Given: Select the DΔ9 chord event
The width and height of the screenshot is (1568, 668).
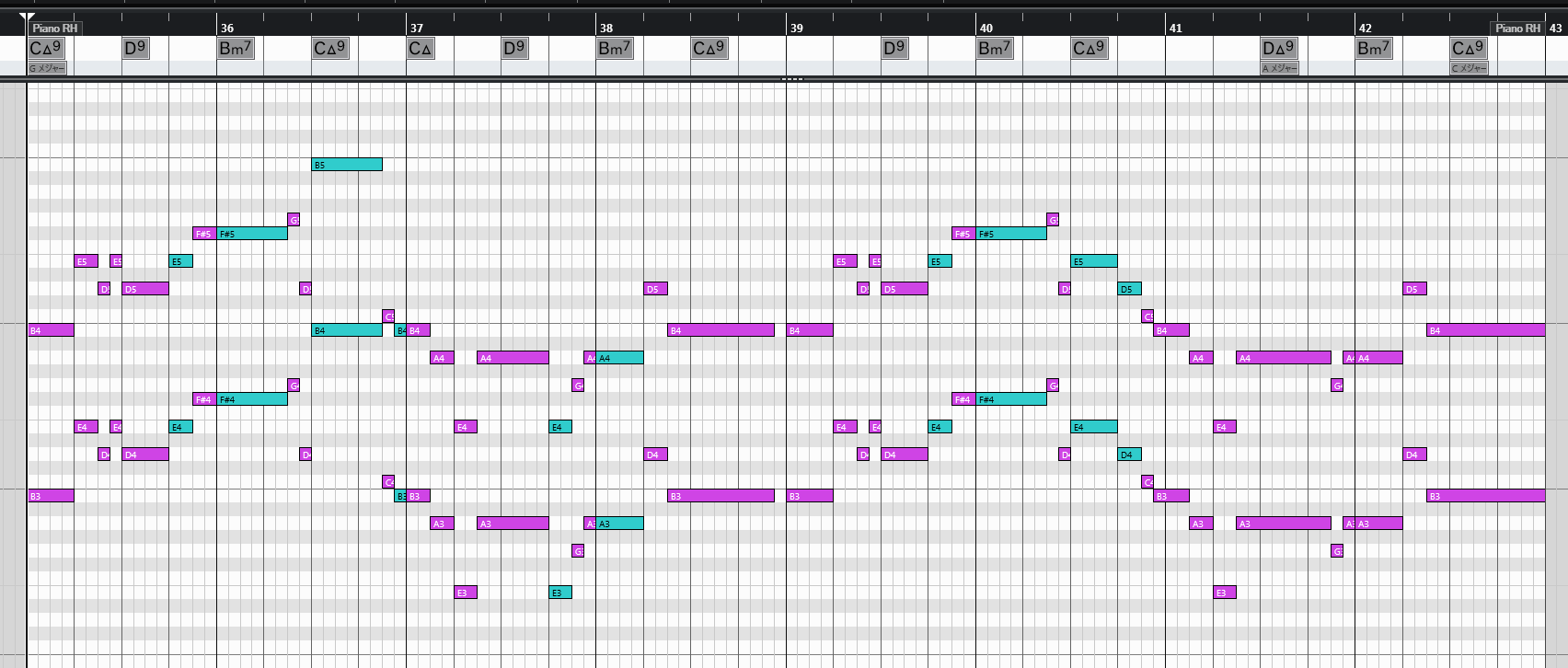Looking at the screenshot, I should coord(1278,49).
